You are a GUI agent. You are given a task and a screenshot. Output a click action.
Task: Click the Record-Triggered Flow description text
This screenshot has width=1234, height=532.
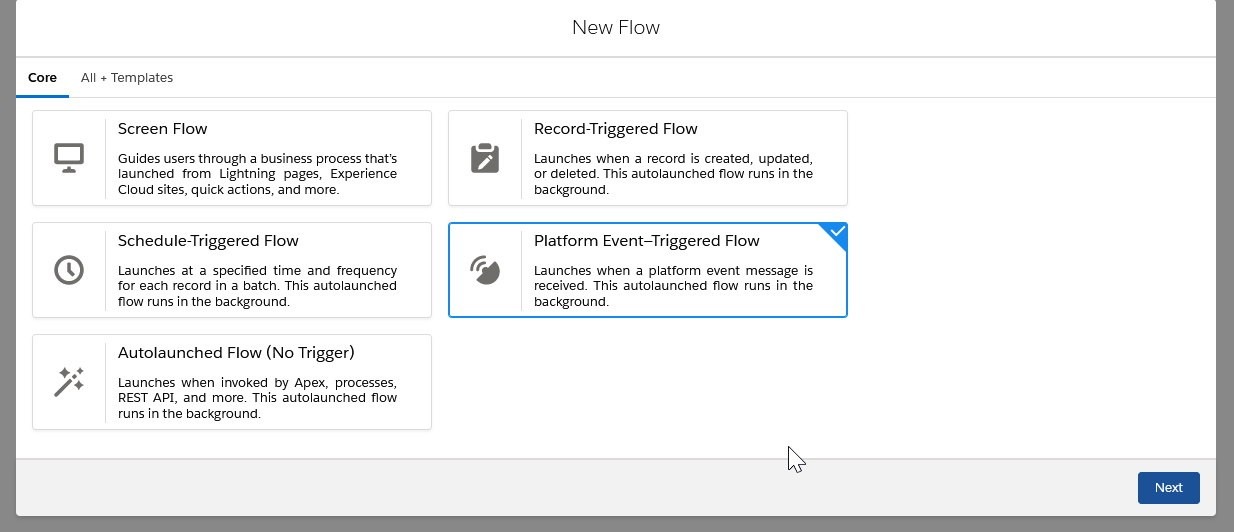coord(673,174)
